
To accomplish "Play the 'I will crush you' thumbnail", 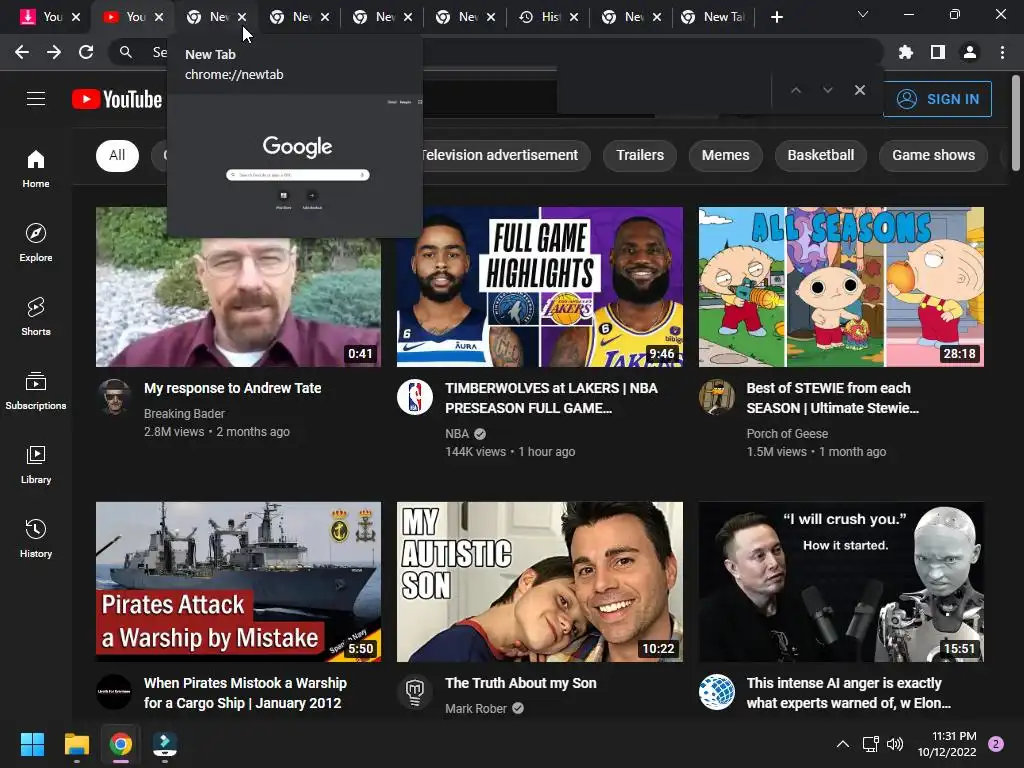I will pos(841,582).
